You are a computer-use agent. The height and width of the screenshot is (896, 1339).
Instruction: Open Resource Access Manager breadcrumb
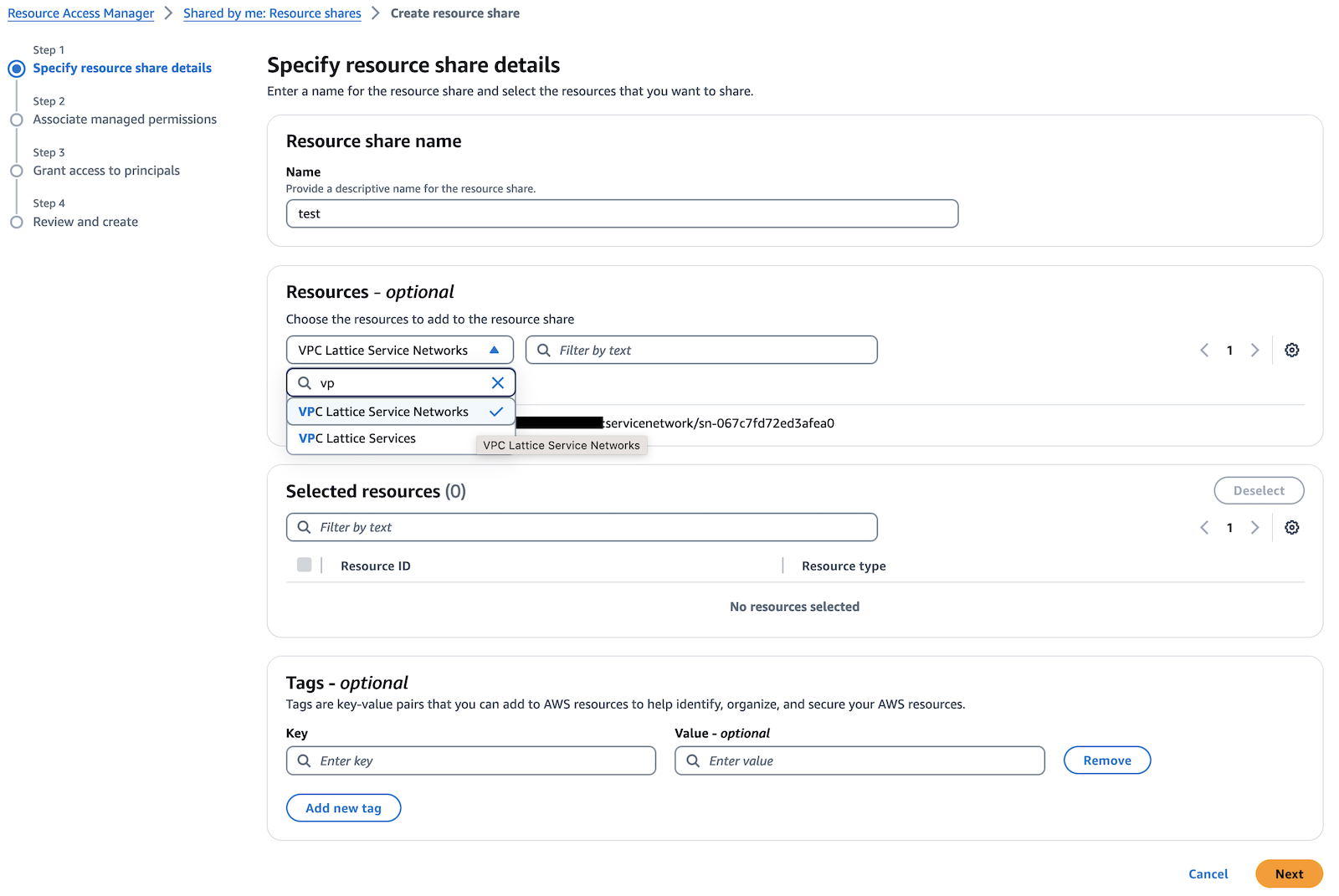point(81,13)
